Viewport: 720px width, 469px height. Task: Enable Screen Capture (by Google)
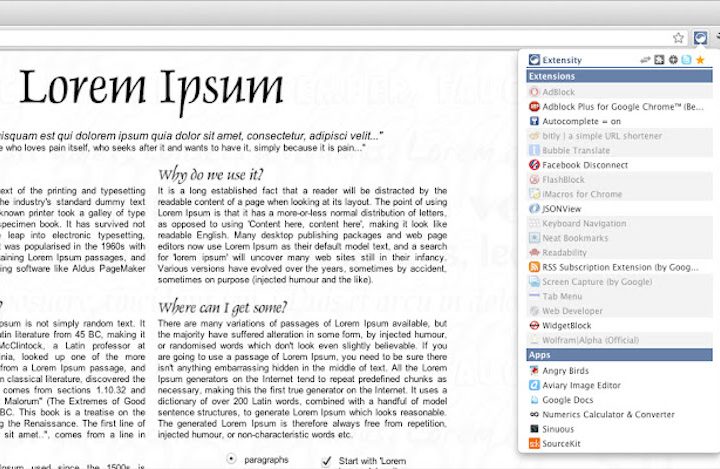point(619,282)
